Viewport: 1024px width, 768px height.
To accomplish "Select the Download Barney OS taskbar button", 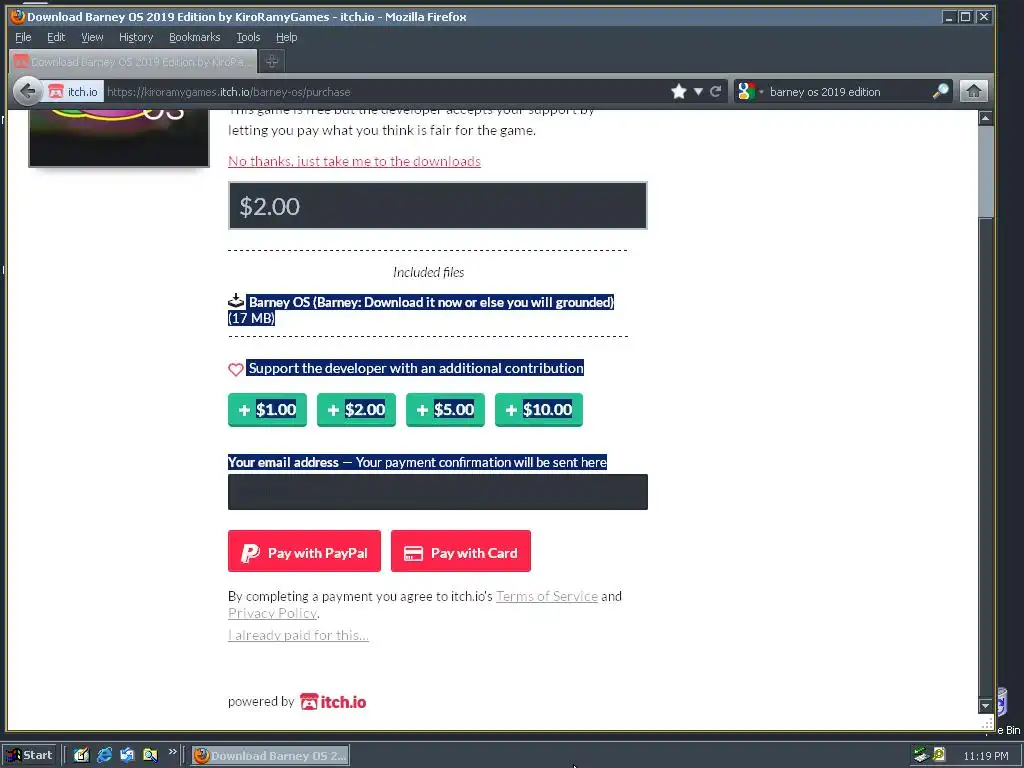I will click(270, 756).
